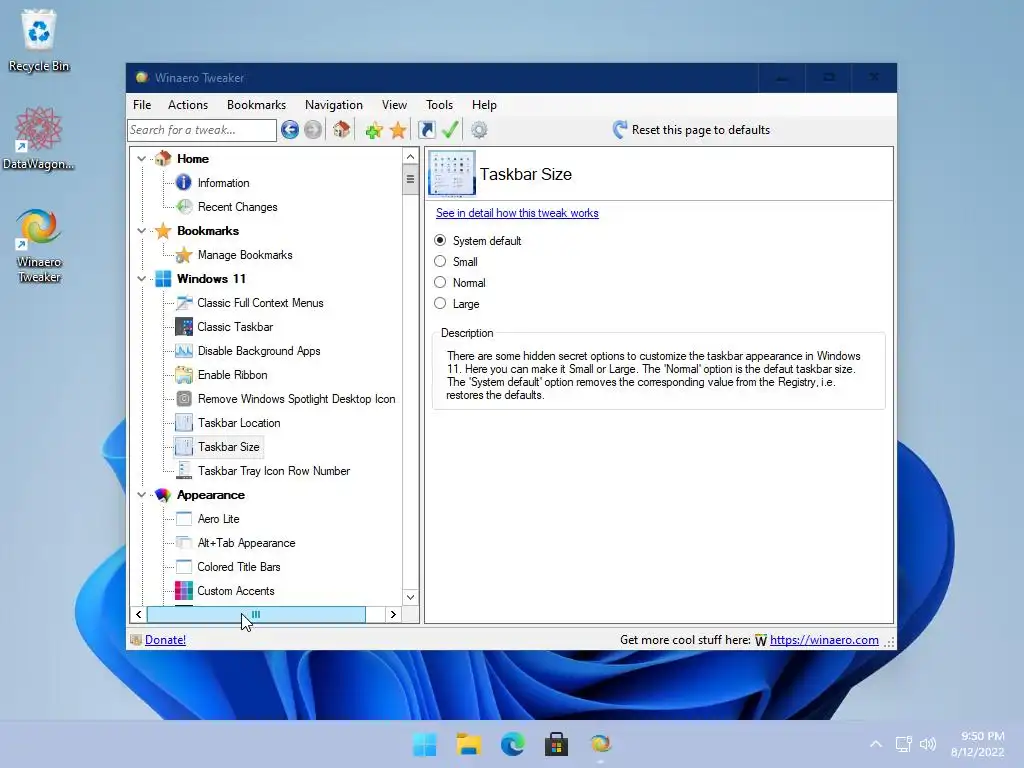Click the horizontal scrollbar right arrow
The width and height of the screenshot is (1024, 768).
tap(393, 615)
